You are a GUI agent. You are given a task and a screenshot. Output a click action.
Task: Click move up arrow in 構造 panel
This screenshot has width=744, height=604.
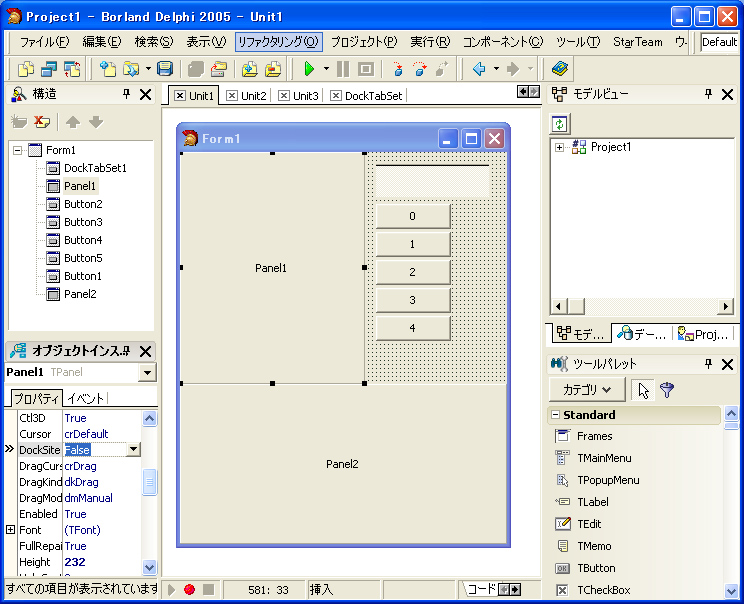click(x=73, y=122)
